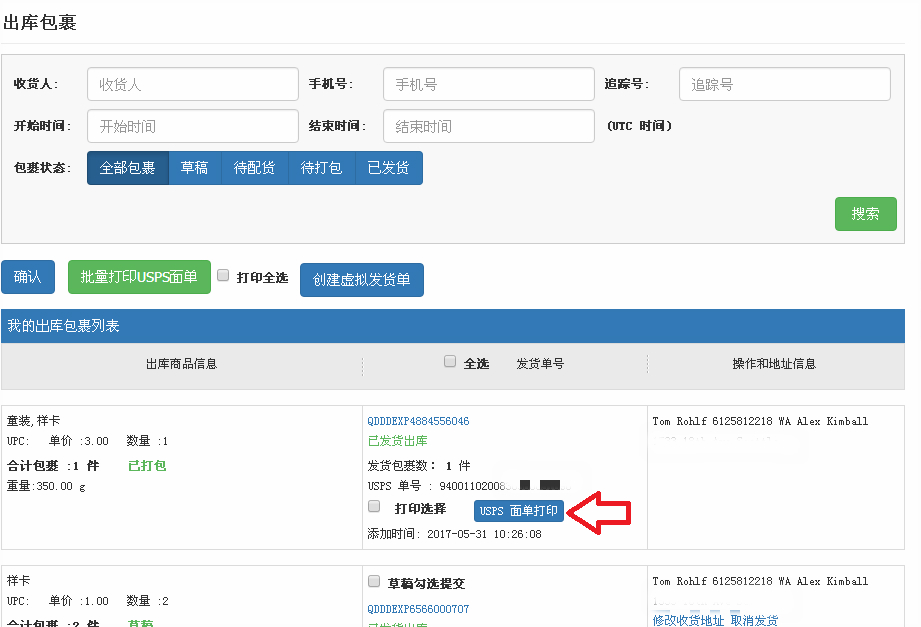
Task: Show packages with 待配货 status
Action: 254,168
